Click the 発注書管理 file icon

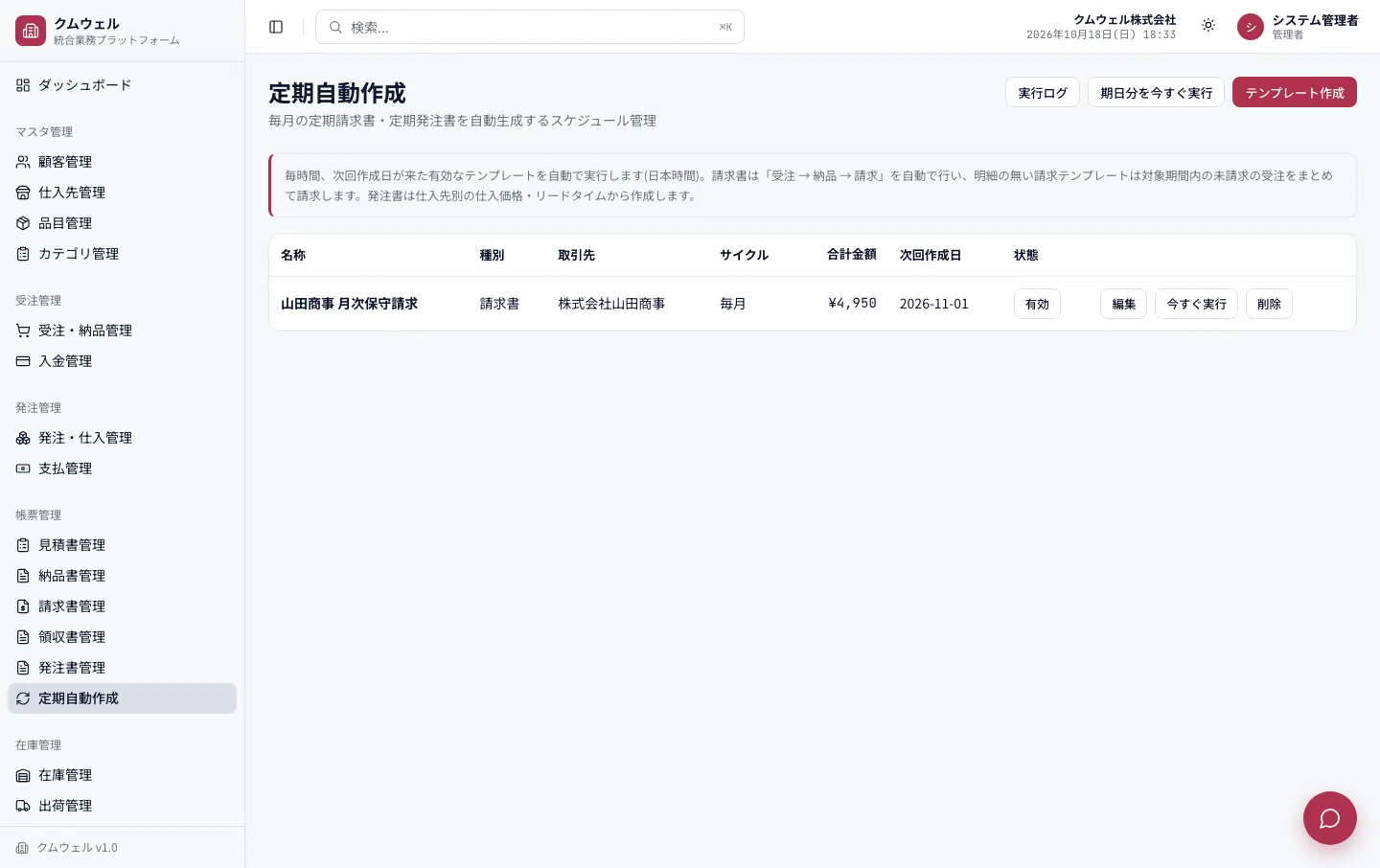(x=23, y=668)
